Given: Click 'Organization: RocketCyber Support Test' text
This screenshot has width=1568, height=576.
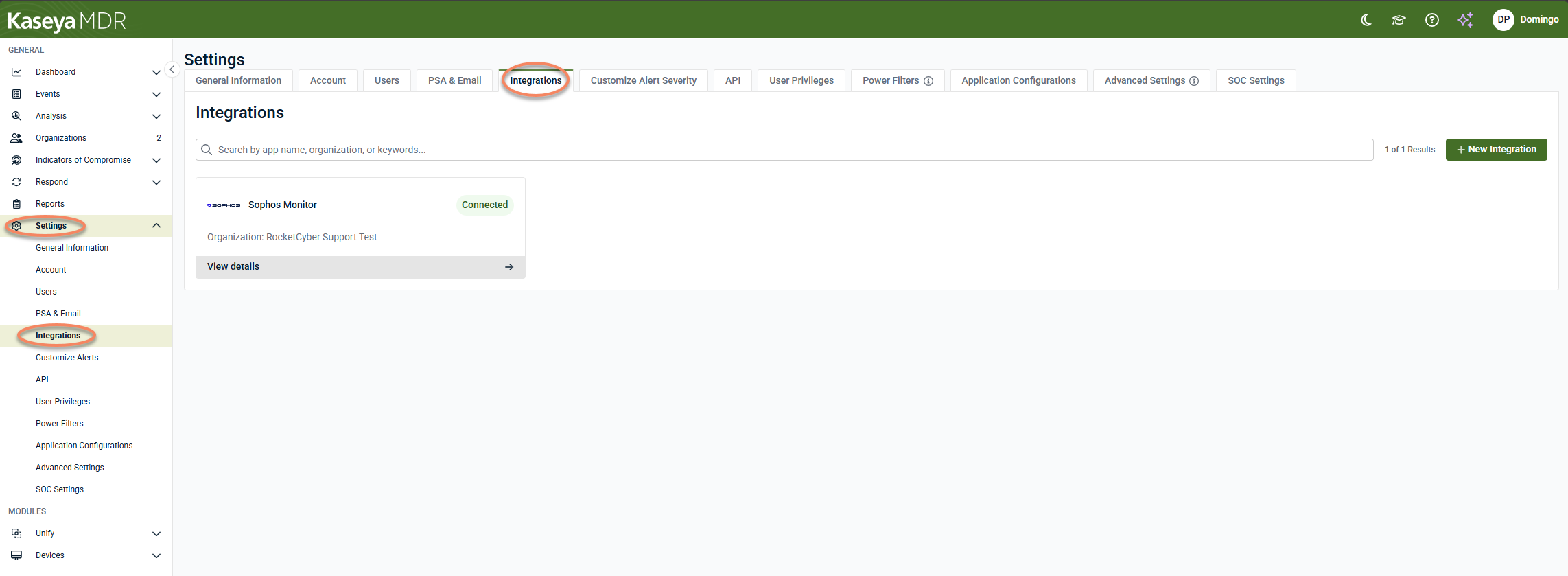Looking at the screenshot, I should click(292, 237).
